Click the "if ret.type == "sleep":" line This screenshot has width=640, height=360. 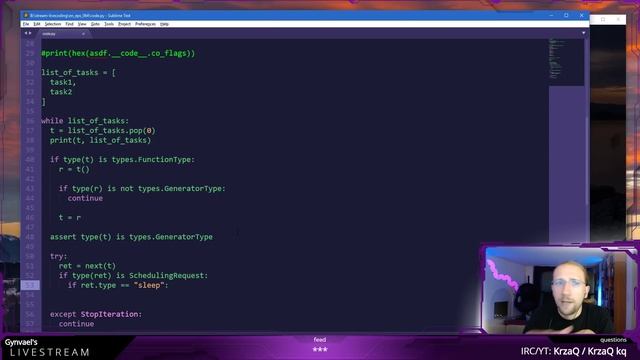118,285
